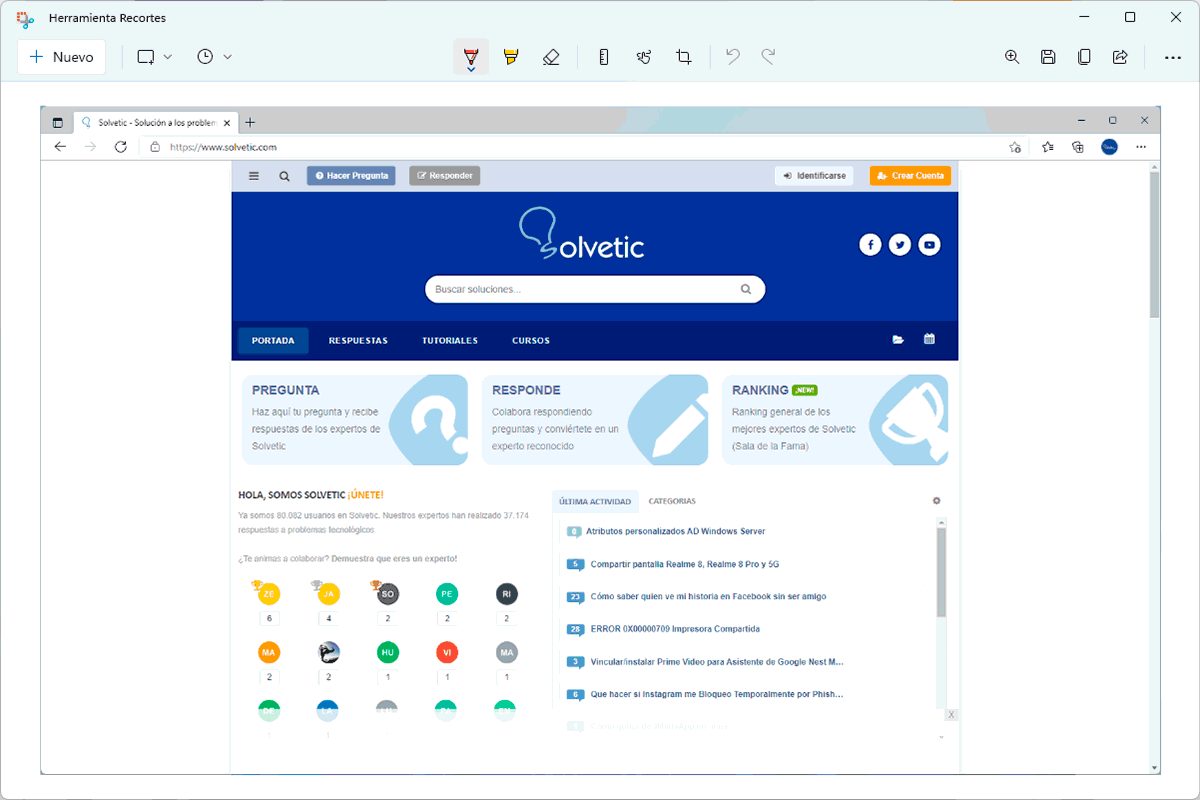This screenshot has width=1200, height=800.
Task: Save the snip with disk icon
Action: (1048, 57)
